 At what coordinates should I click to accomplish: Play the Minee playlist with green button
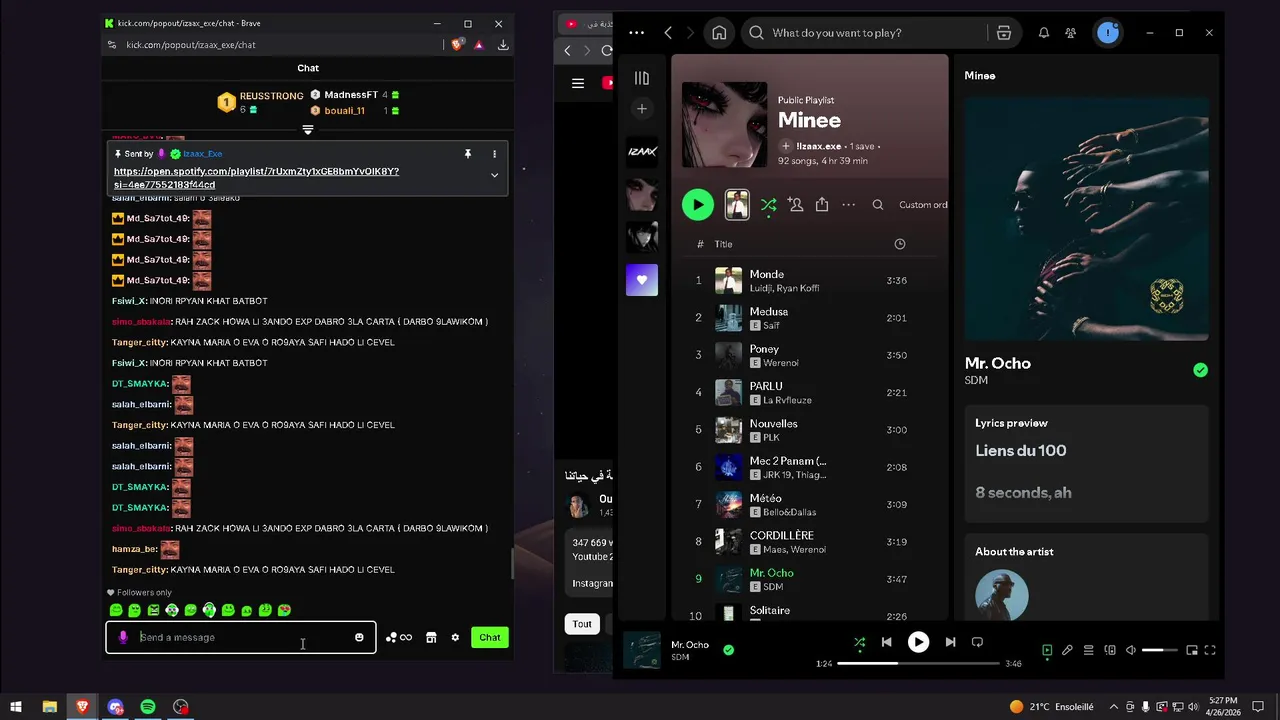[698, 205]
